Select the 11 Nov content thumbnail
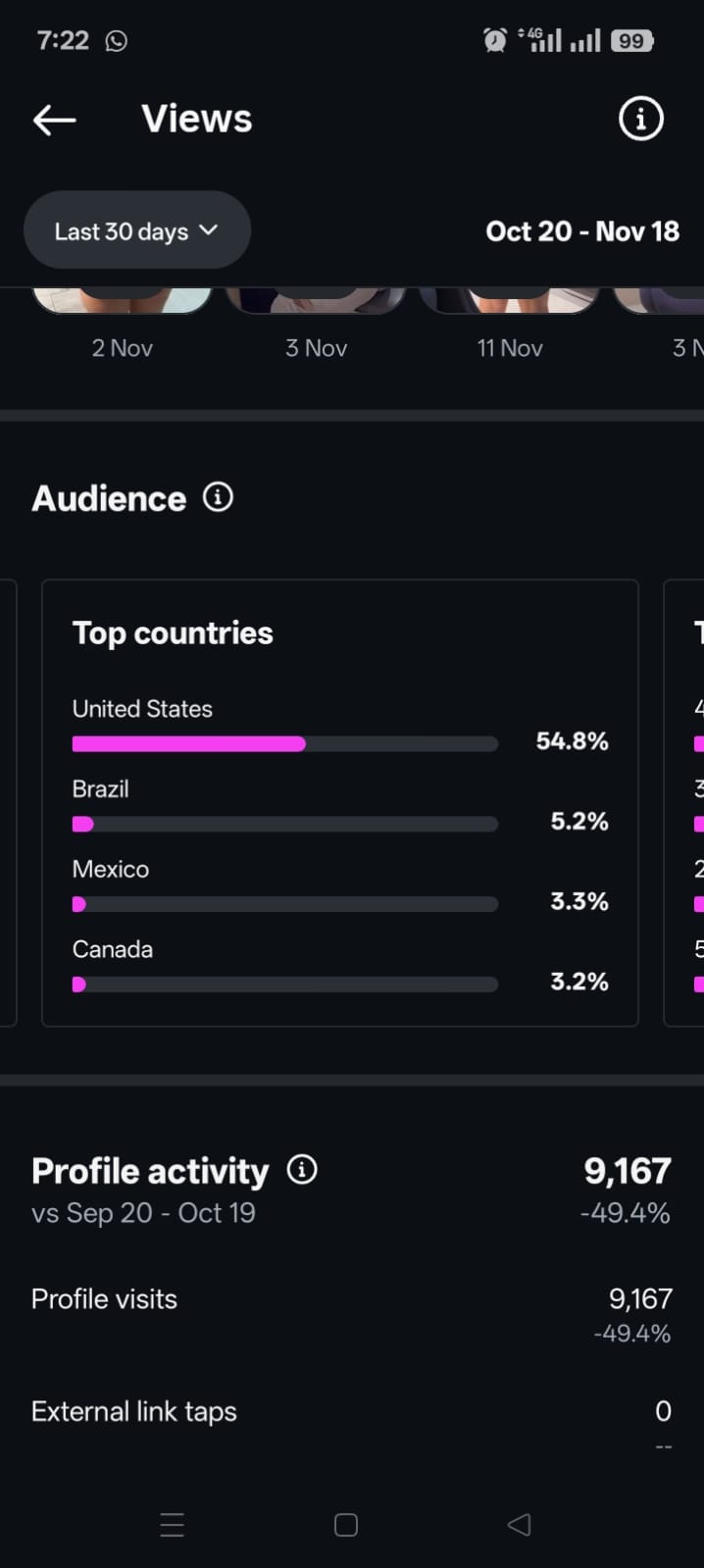 coord(509,301)
